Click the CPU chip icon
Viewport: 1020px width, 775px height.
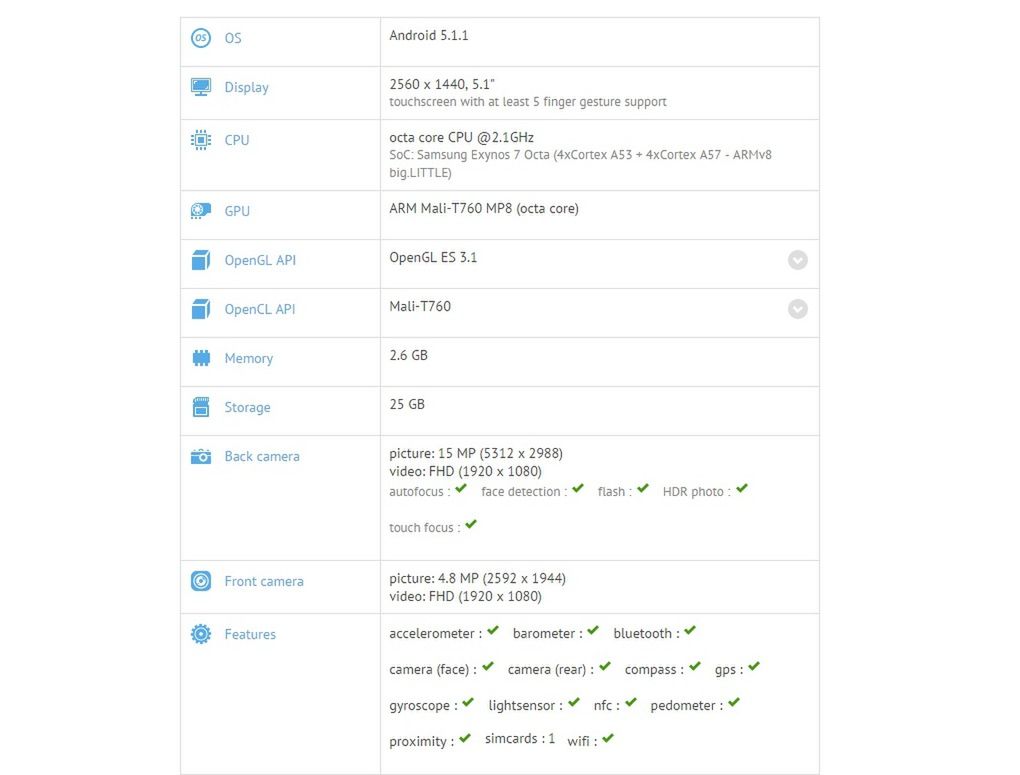pyautogui.click(x=200, y=139)
